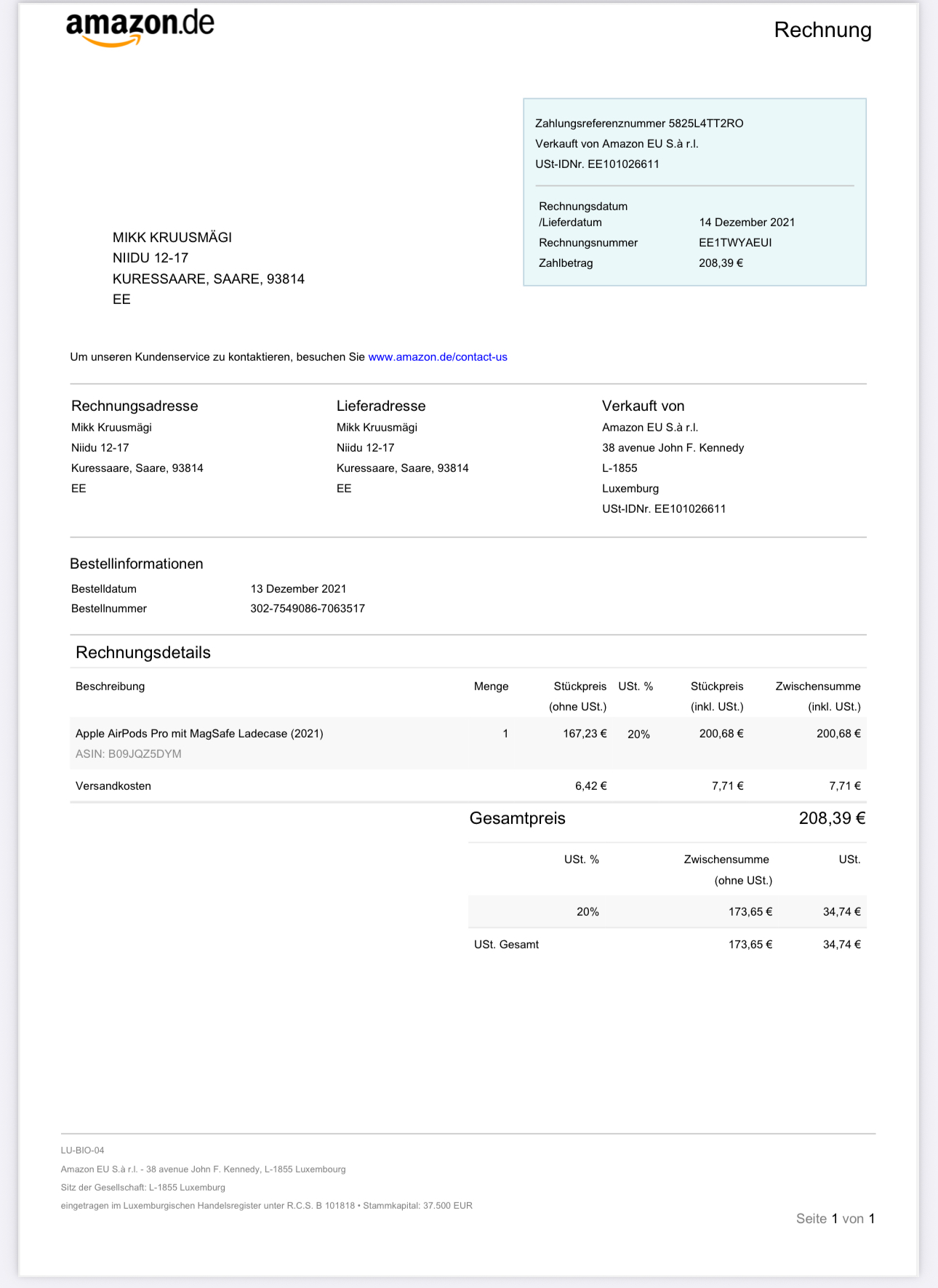Click the Lieferadresse heading
Image resolution: width=938 pixels, height=1288 pixels.
tap(381, 406)
